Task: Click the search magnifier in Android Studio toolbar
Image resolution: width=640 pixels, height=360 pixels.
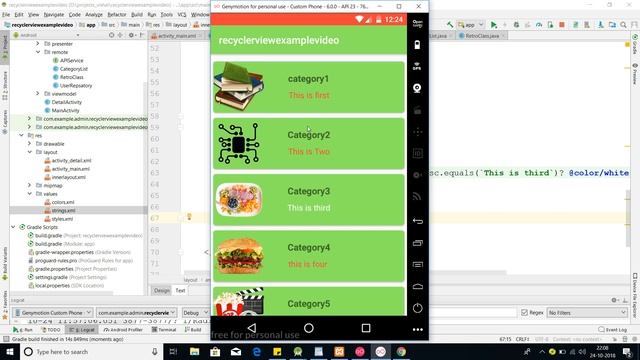Action: pyautogui.click(x=623, y=25)
